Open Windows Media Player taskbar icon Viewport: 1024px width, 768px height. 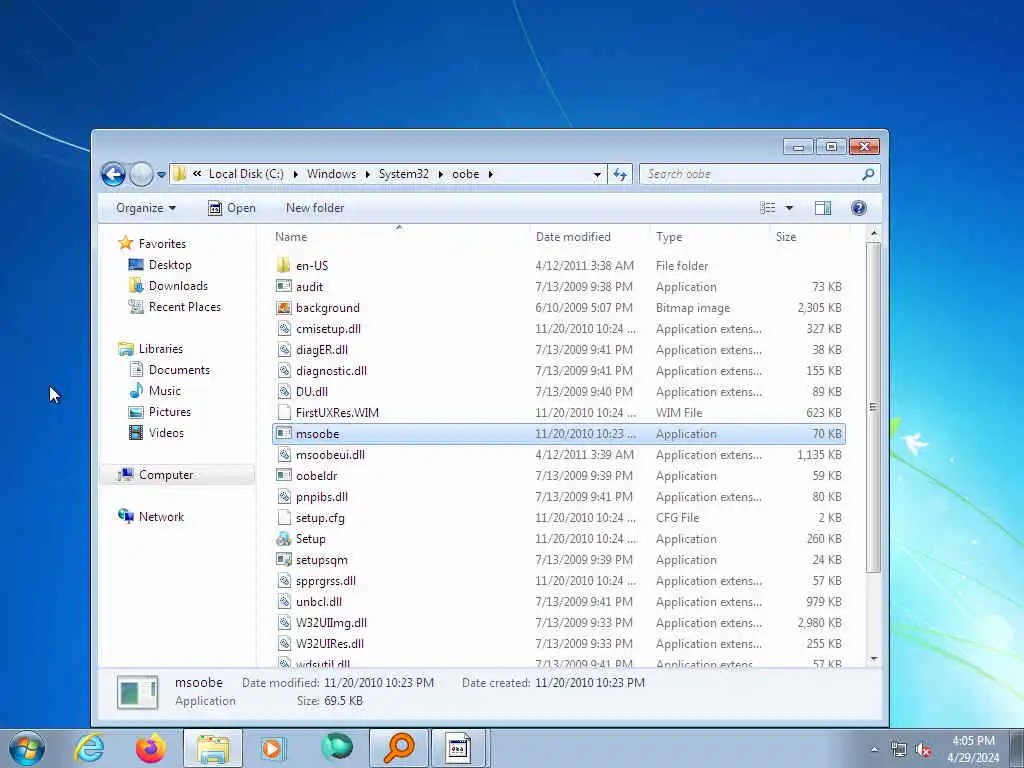point(273,748)
